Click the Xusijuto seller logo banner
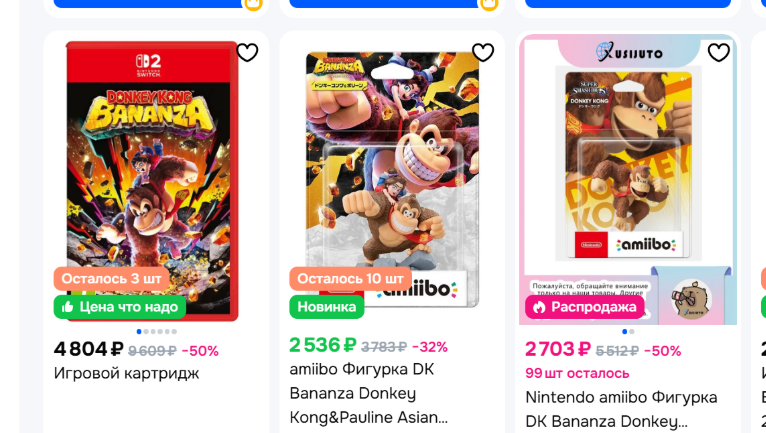The image size is (766, 433). click(x=630, y=52)
